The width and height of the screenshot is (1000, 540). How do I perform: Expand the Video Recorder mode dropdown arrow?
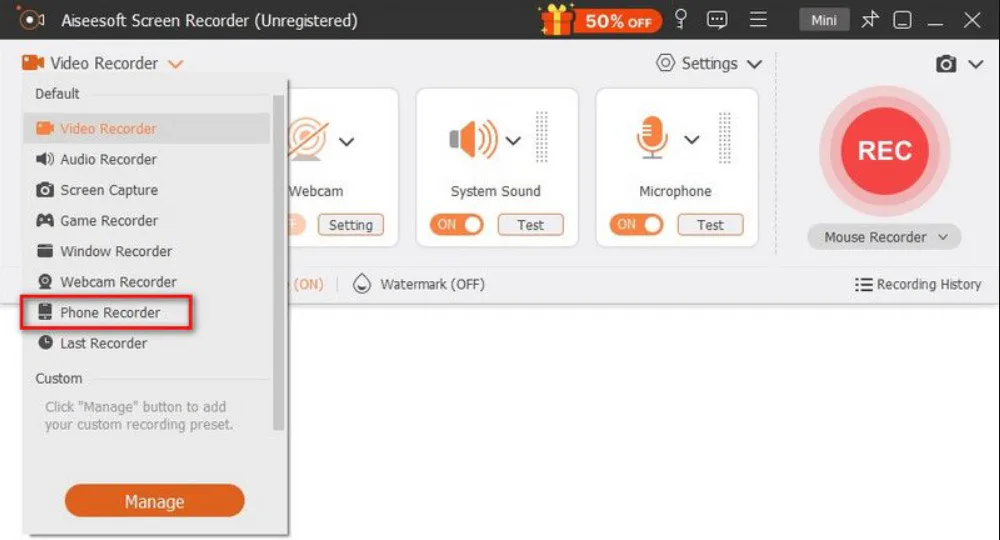click(x=175, y=64)
